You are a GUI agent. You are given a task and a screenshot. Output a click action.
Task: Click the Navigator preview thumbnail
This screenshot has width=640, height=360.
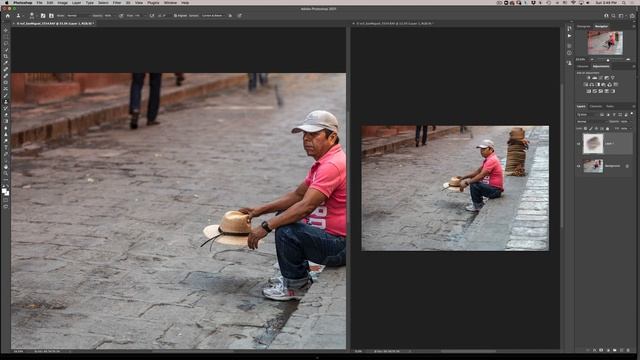coord(605,43)
